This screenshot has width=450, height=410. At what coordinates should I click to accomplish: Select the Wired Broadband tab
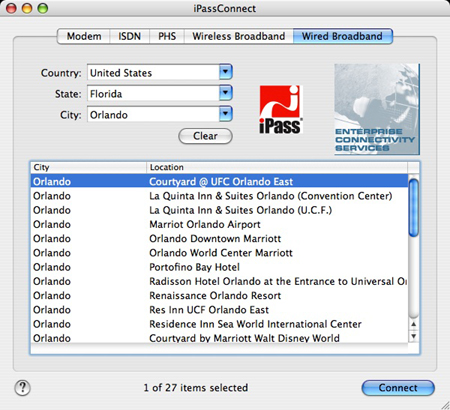342,36
